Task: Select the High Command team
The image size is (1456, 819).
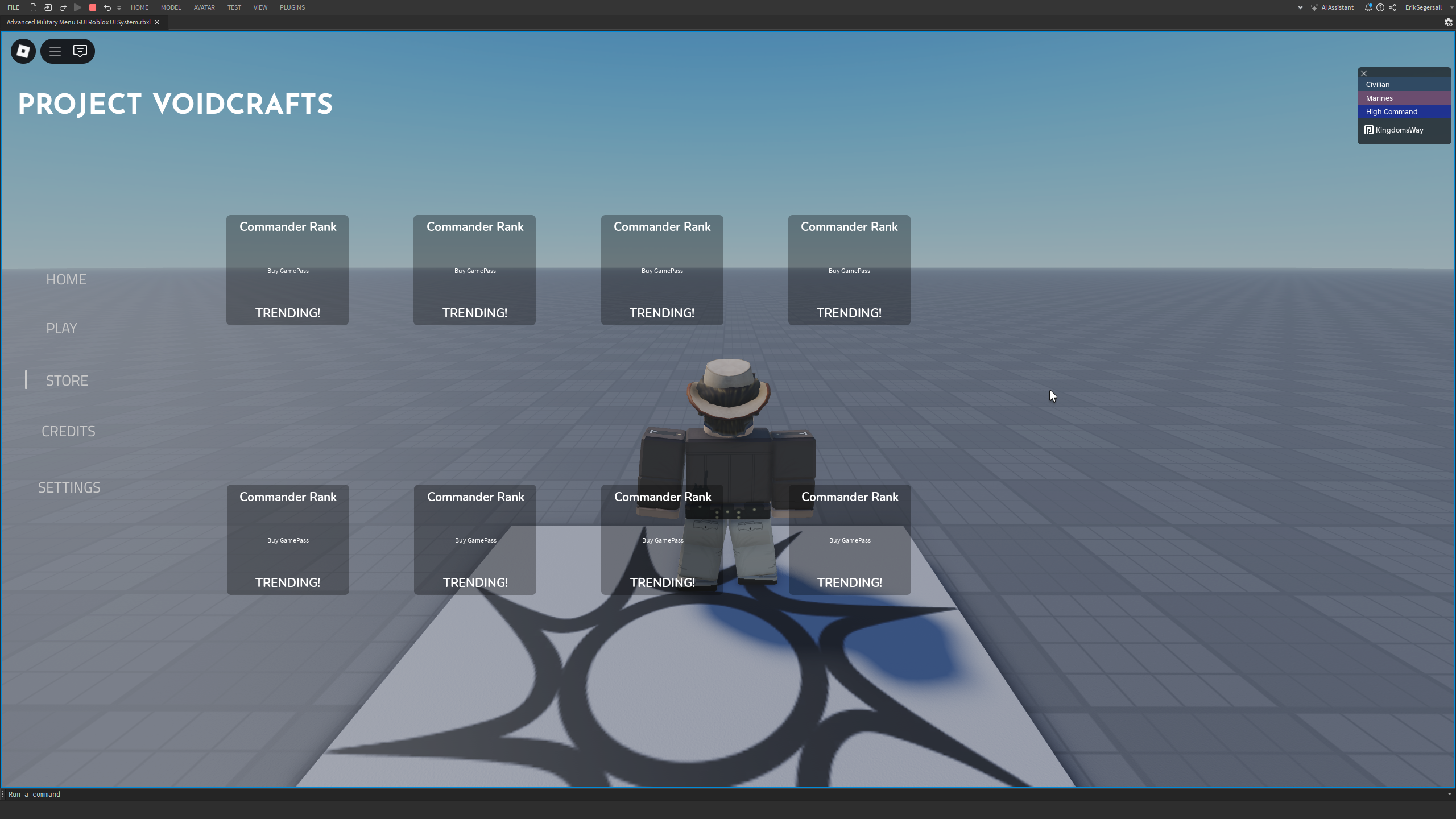Action: (1405, 111)
